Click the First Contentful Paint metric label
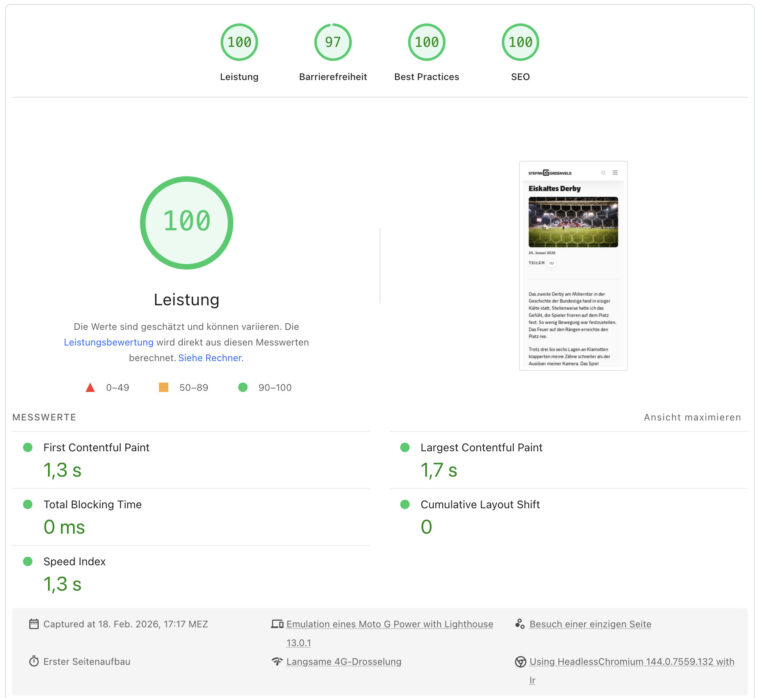 (96, 447)
